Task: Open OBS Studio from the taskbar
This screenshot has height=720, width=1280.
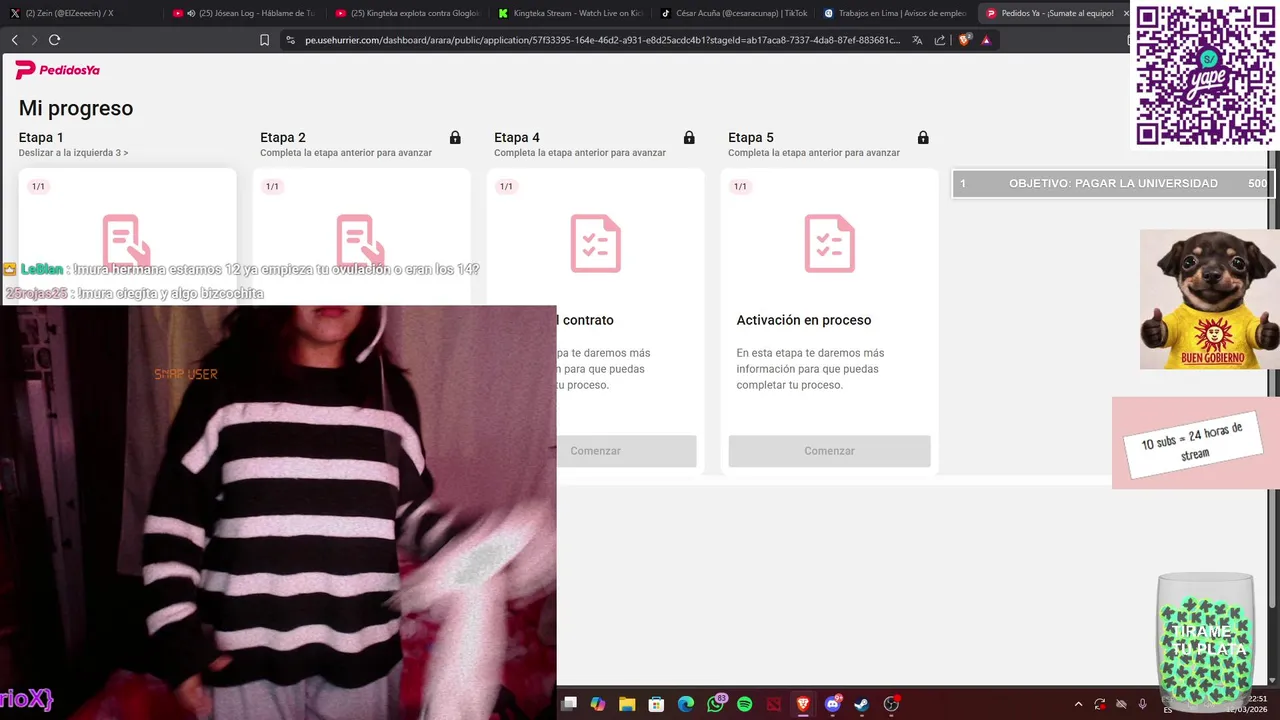Action: click(891, 704)
